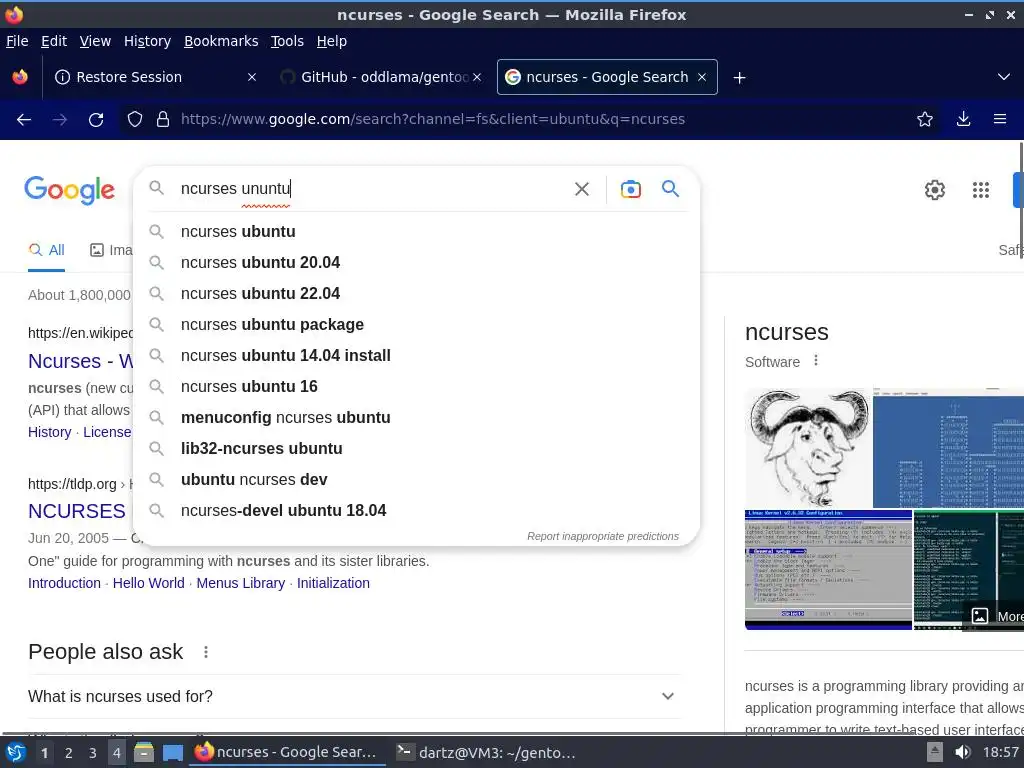
Task: Choose suggestion 'ncurses ubuntu package'
Action: click(417, 325)
